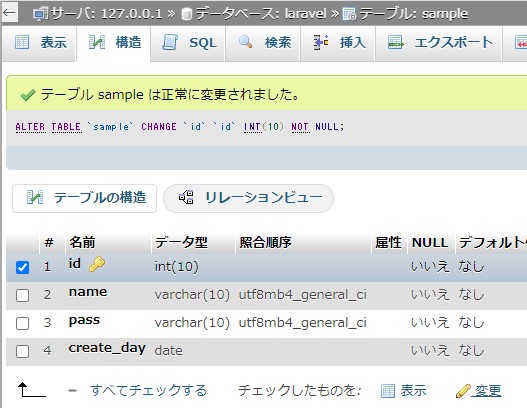Screen dimensions: 527x408
Task: Select the テーブルの構造 button
Action: (x=84, y=198)
